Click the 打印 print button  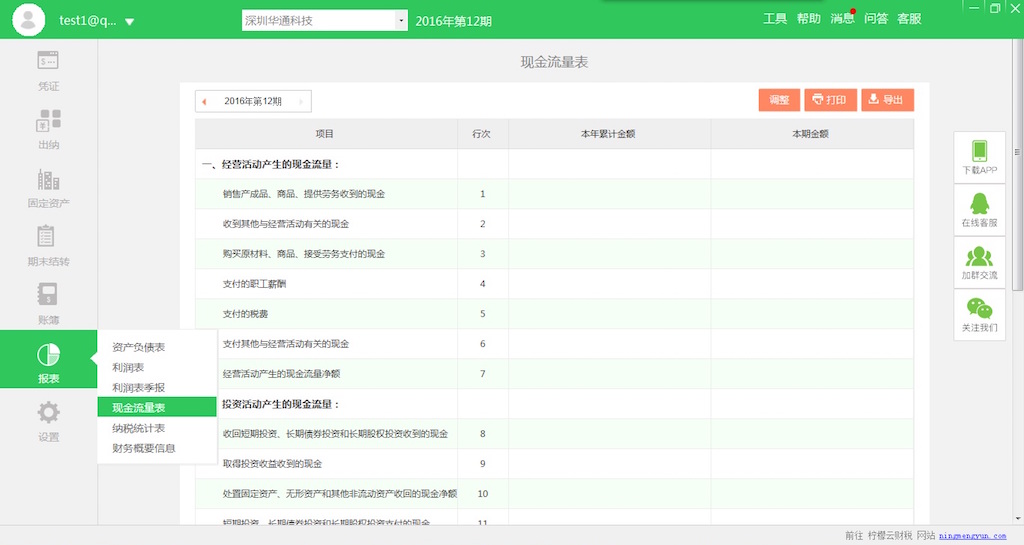pyautogui.click(x=830, y=100)
